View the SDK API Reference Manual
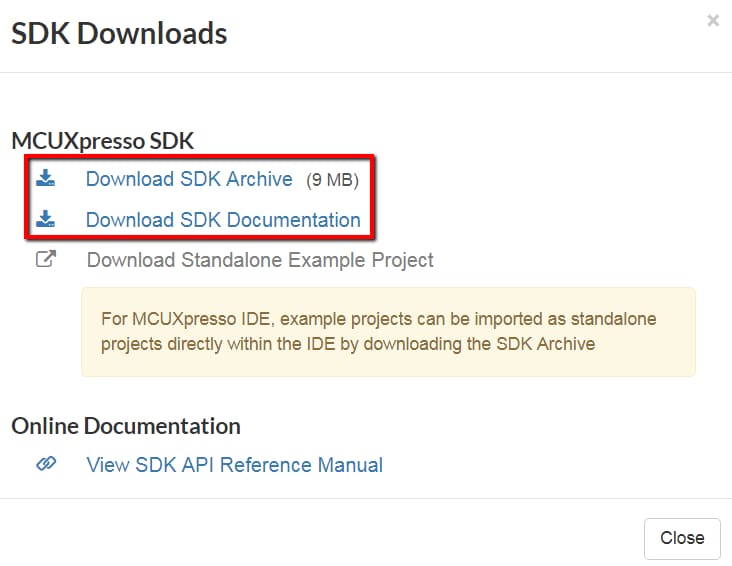 (235, 465)
